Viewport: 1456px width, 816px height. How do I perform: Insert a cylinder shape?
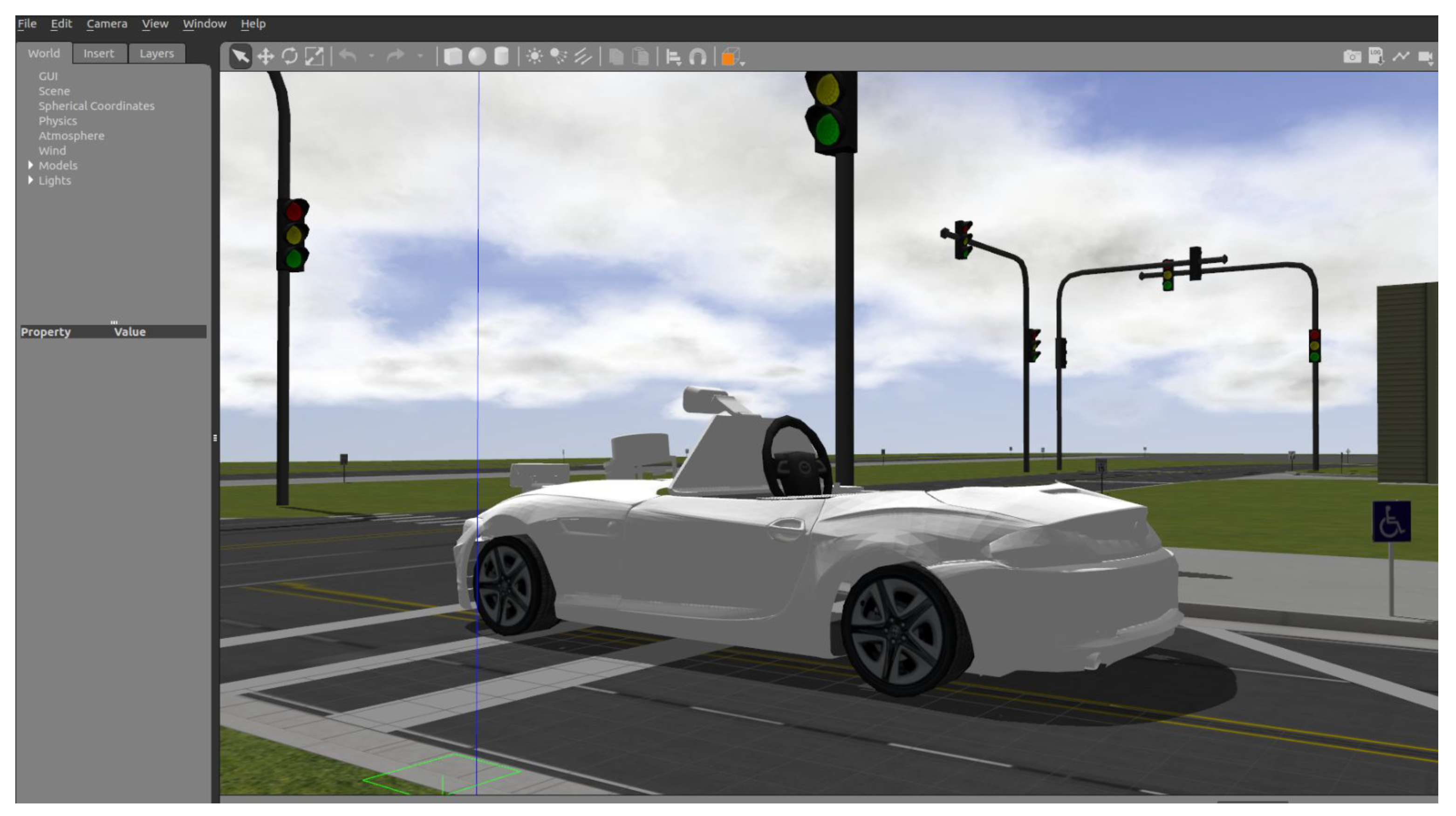501,56
